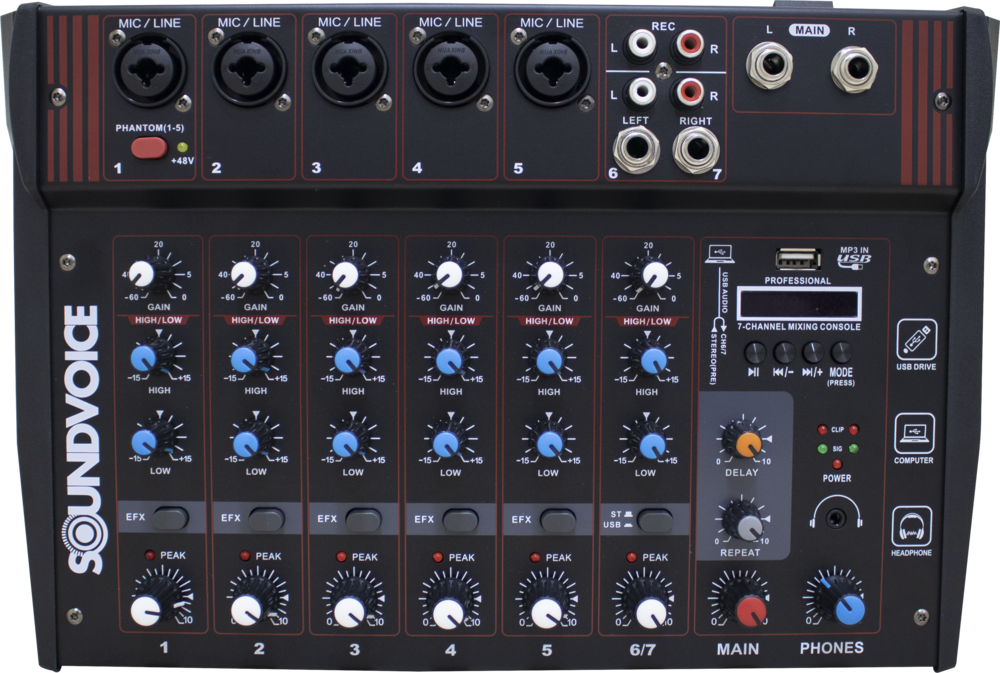Click the MP3 IN USB logo
Image resolution: width=1000 pixels, height=673 pixels.
[x=854, y=257]
